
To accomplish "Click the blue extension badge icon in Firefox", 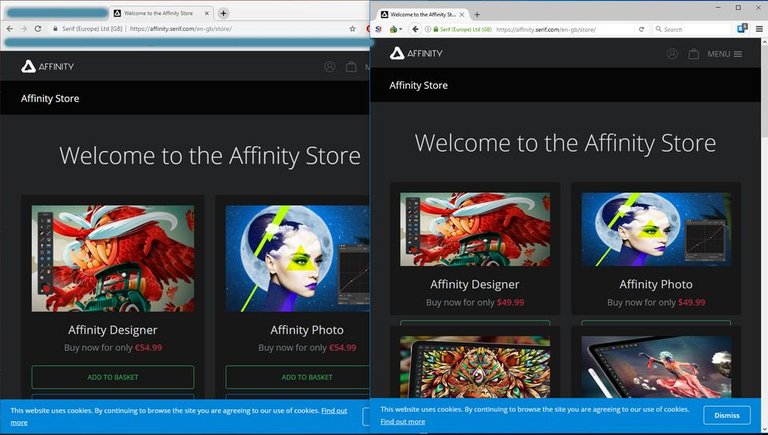I will [742, 28].
